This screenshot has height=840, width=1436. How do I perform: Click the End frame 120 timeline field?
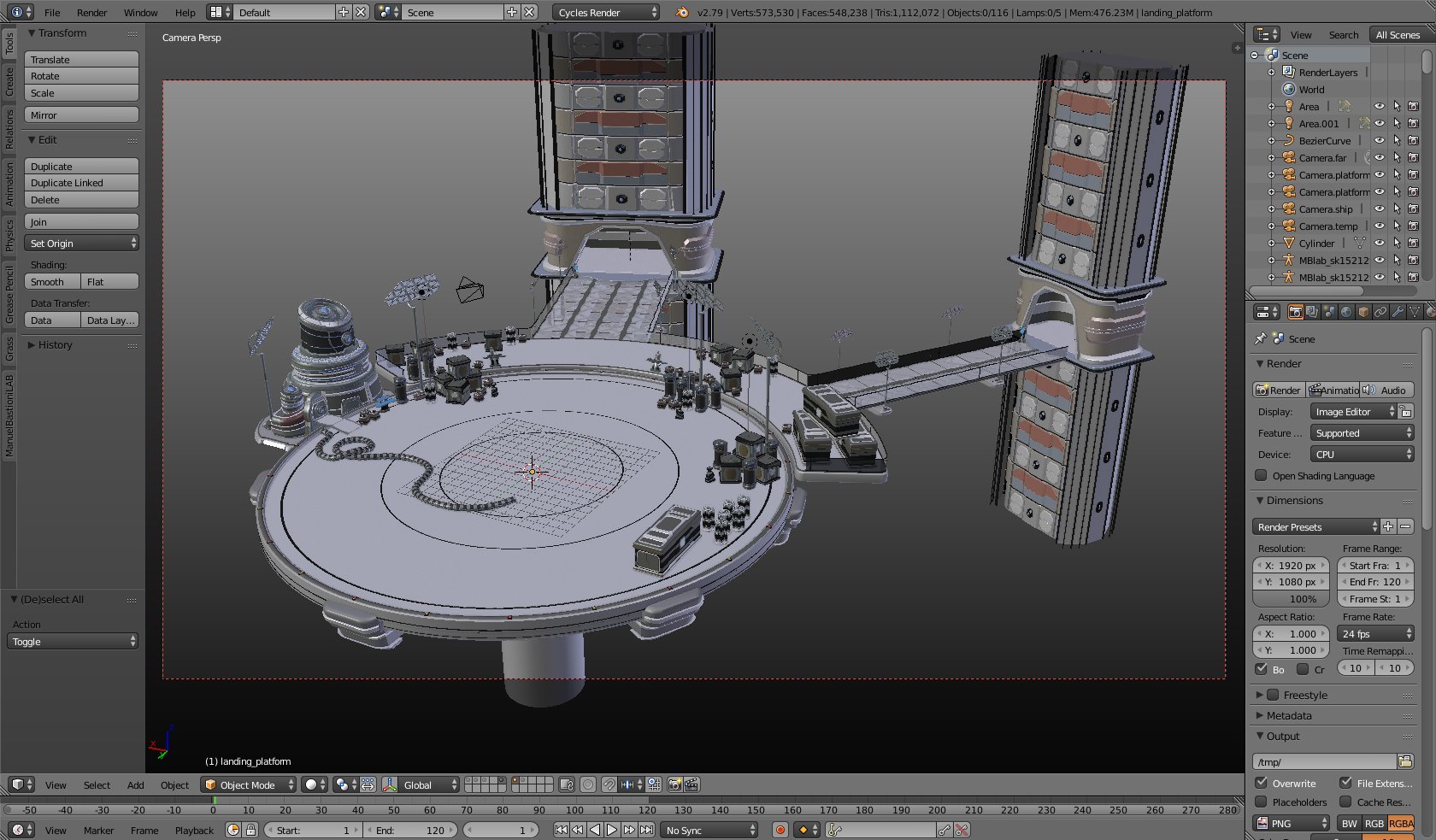tap(411, 830)
